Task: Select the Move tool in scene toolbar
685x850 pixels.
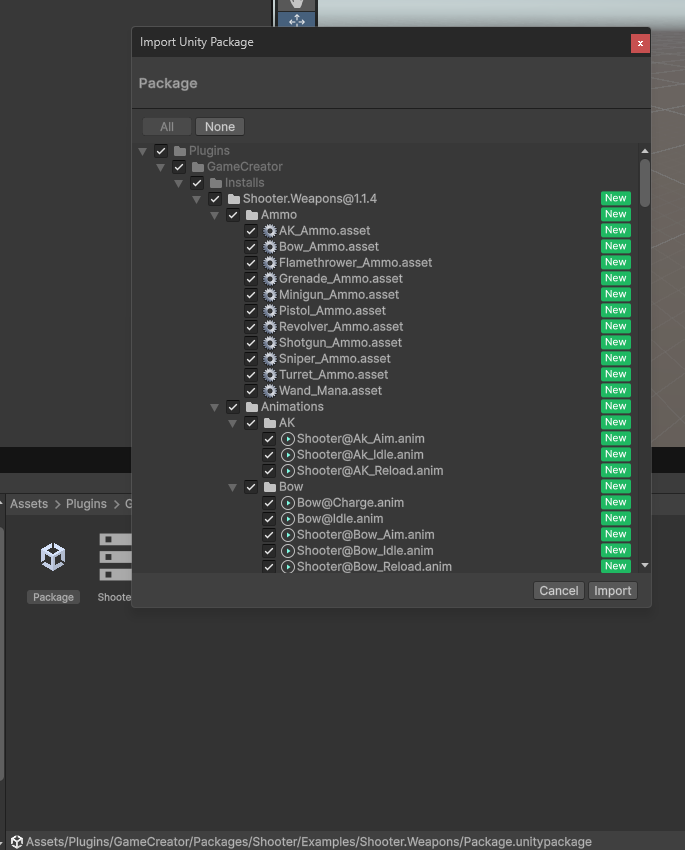Action: (x=296, y=21)
